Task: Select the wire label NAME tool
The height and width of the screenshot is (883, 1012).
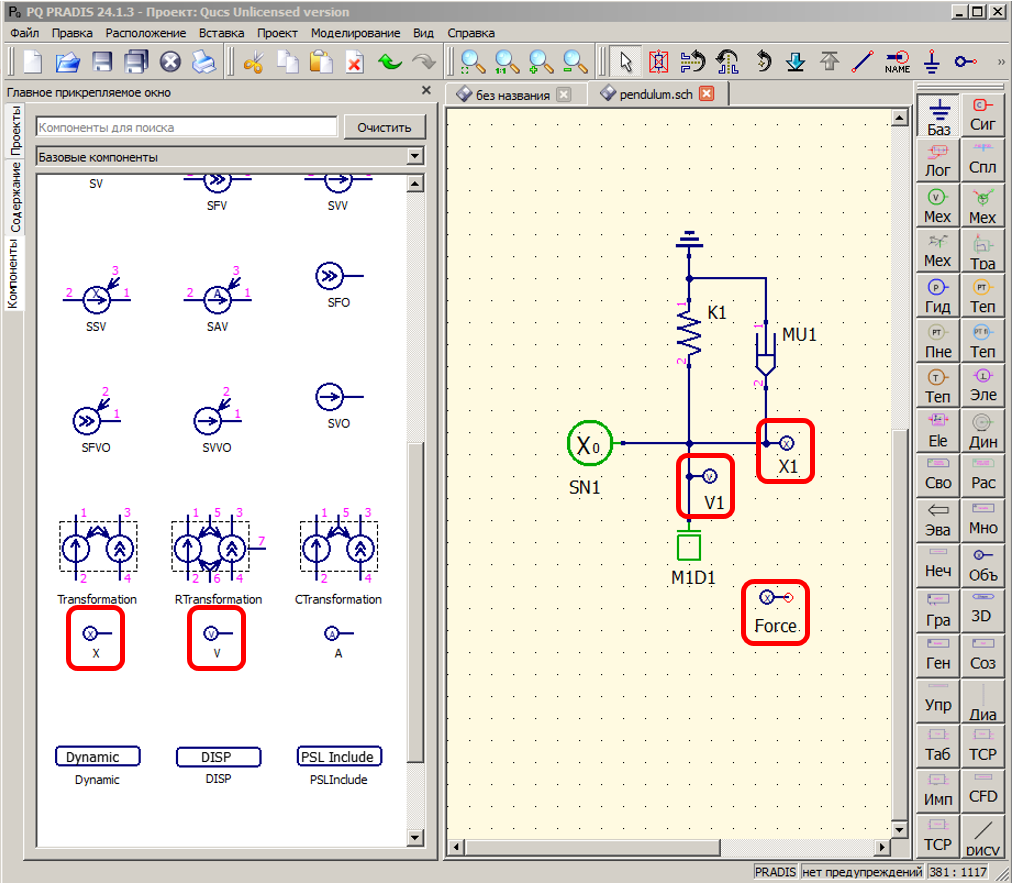Action: click(897, 61)
